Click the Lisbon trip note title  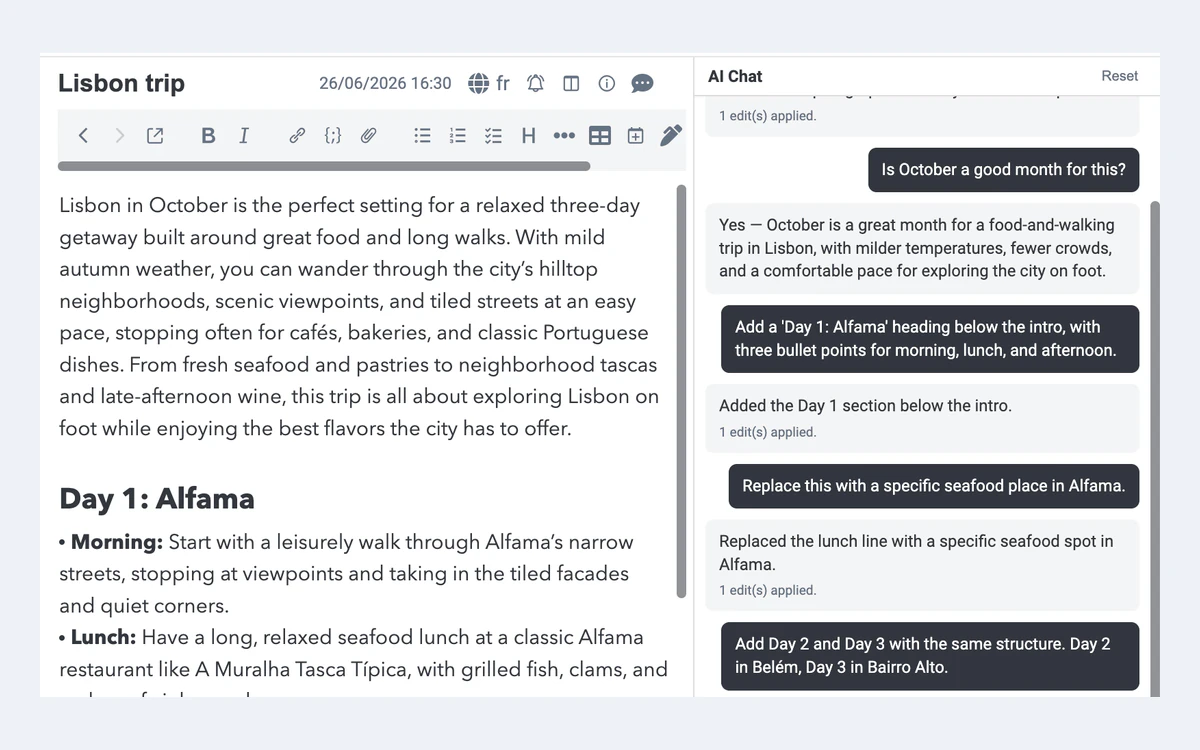click(121, 83)
